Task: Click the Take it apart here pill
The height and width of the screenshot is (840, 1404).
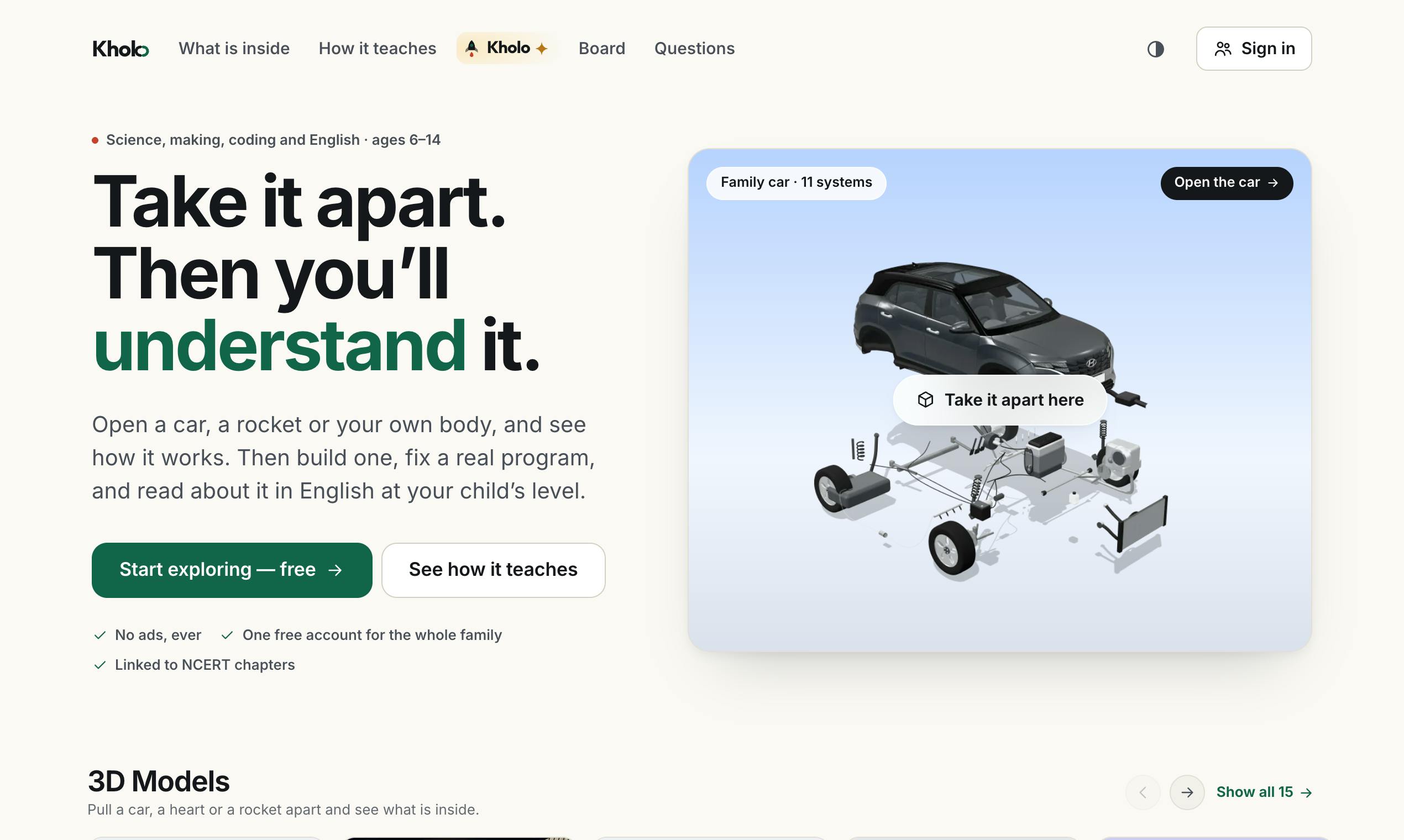Action: coord(1000,400)
